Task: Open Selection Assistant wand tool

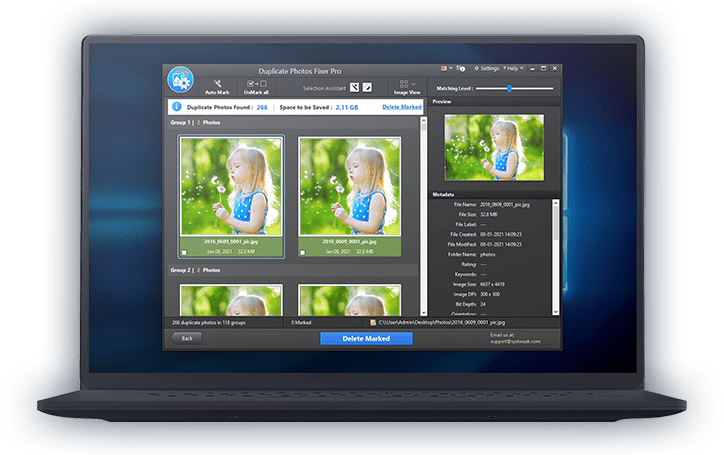Action: tap(353, 88)
